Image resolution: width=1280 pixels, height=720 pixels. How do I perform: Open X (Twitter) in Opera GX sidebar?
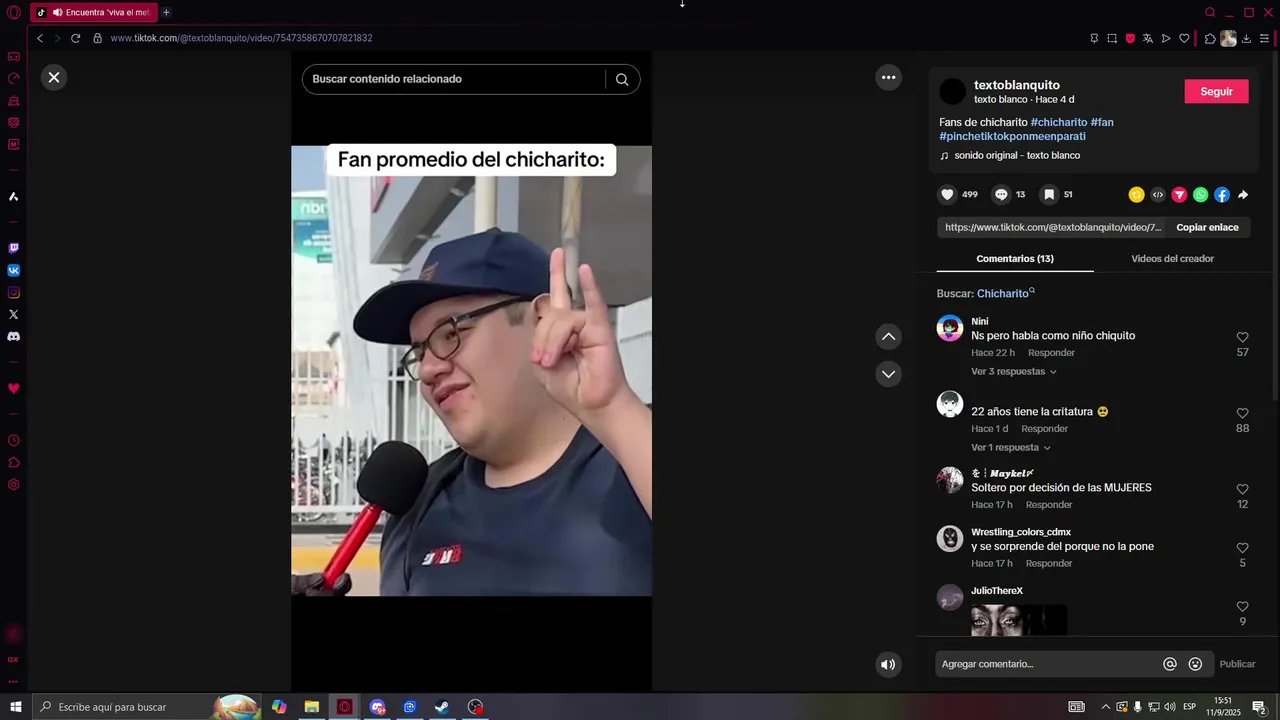pyautogui.click(x=13, y=314)
